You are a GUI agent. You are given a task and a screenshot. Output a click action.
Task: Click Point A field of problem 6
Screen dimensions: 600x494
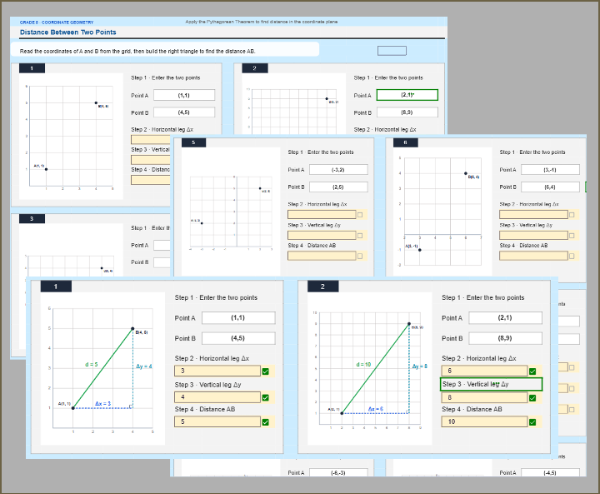(550, 170)
